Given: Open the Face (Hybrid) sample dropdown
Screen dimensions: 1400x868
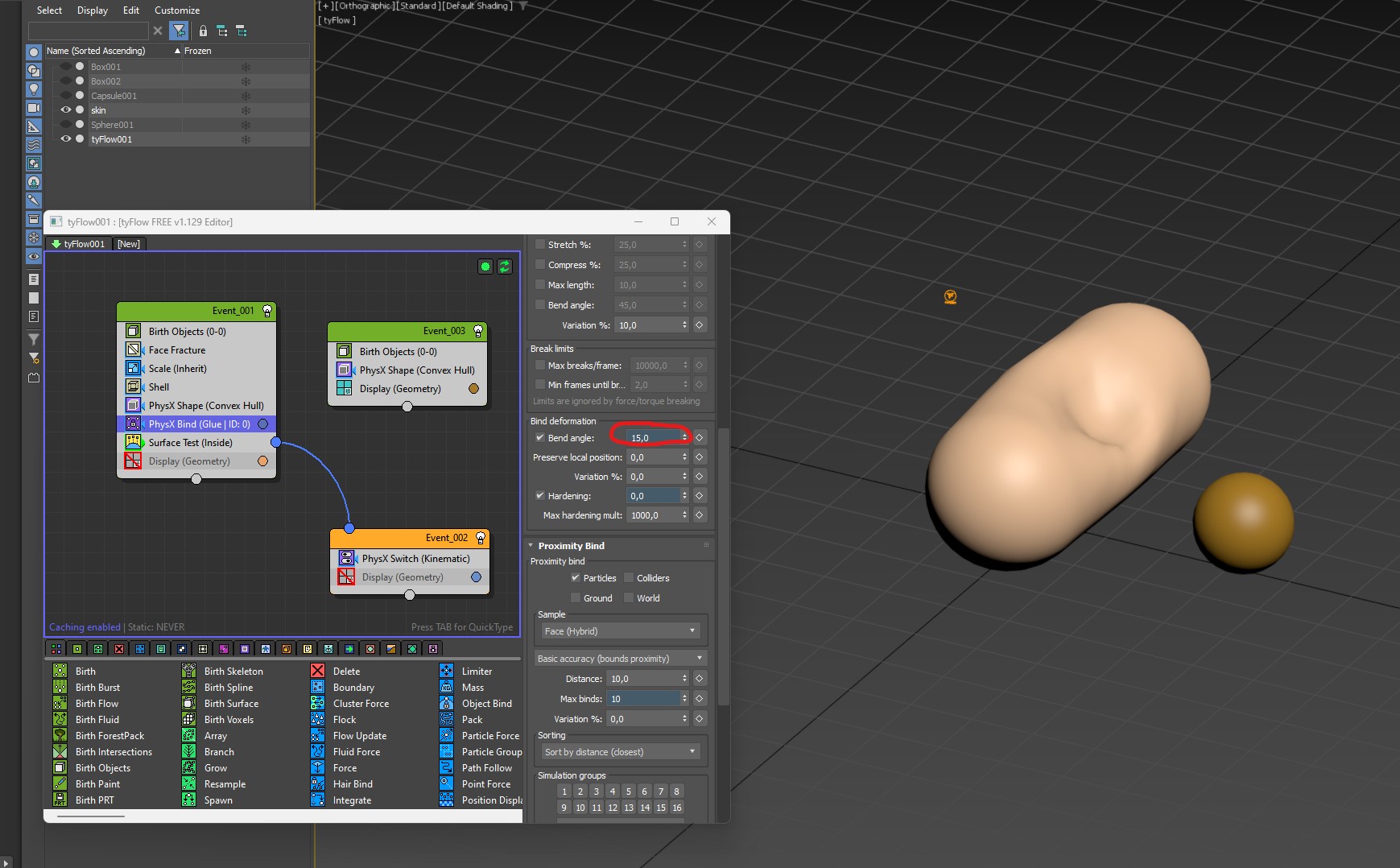Looking at the screenshot, I should 618,631.
